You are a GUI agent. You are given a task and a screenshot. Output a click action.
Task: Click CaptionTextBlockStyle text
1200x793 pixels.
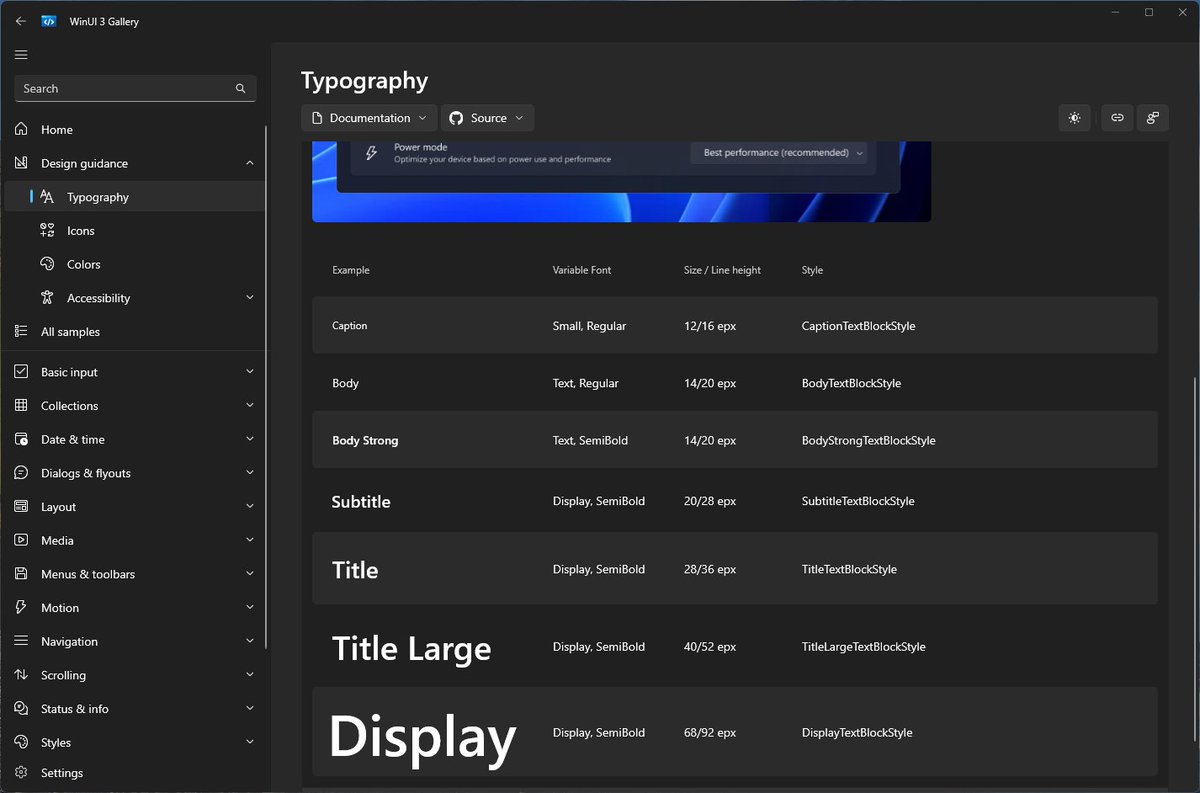point(858,326)
